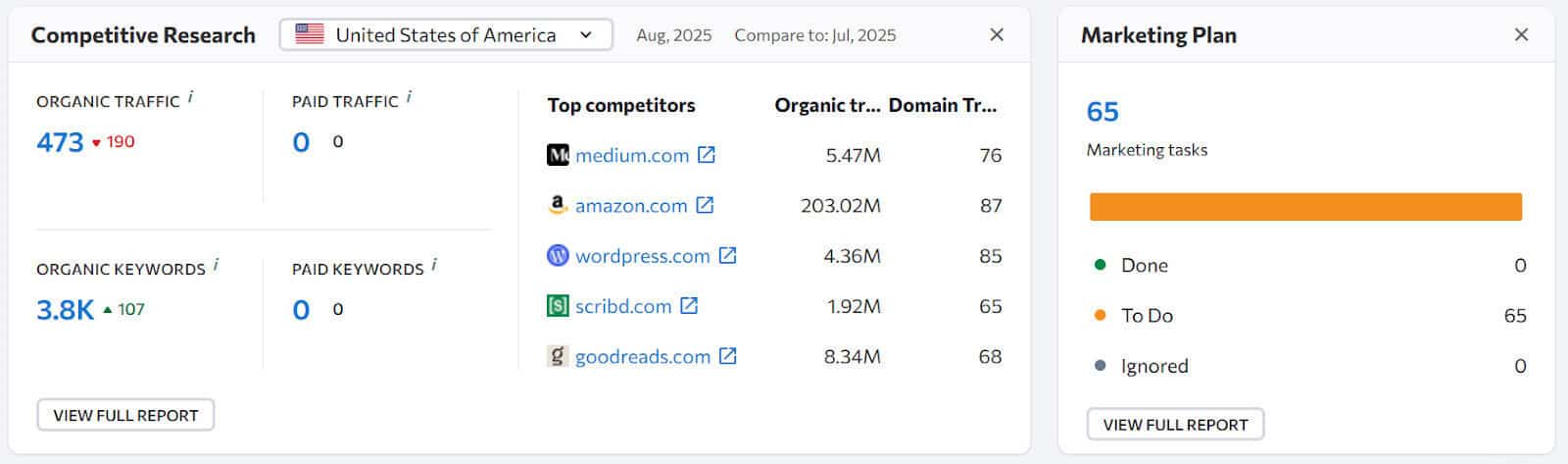The height and width of the screenshot is (464, 1568).
Task: Open goodreads.com external link icon
Action: coord(727,356)
